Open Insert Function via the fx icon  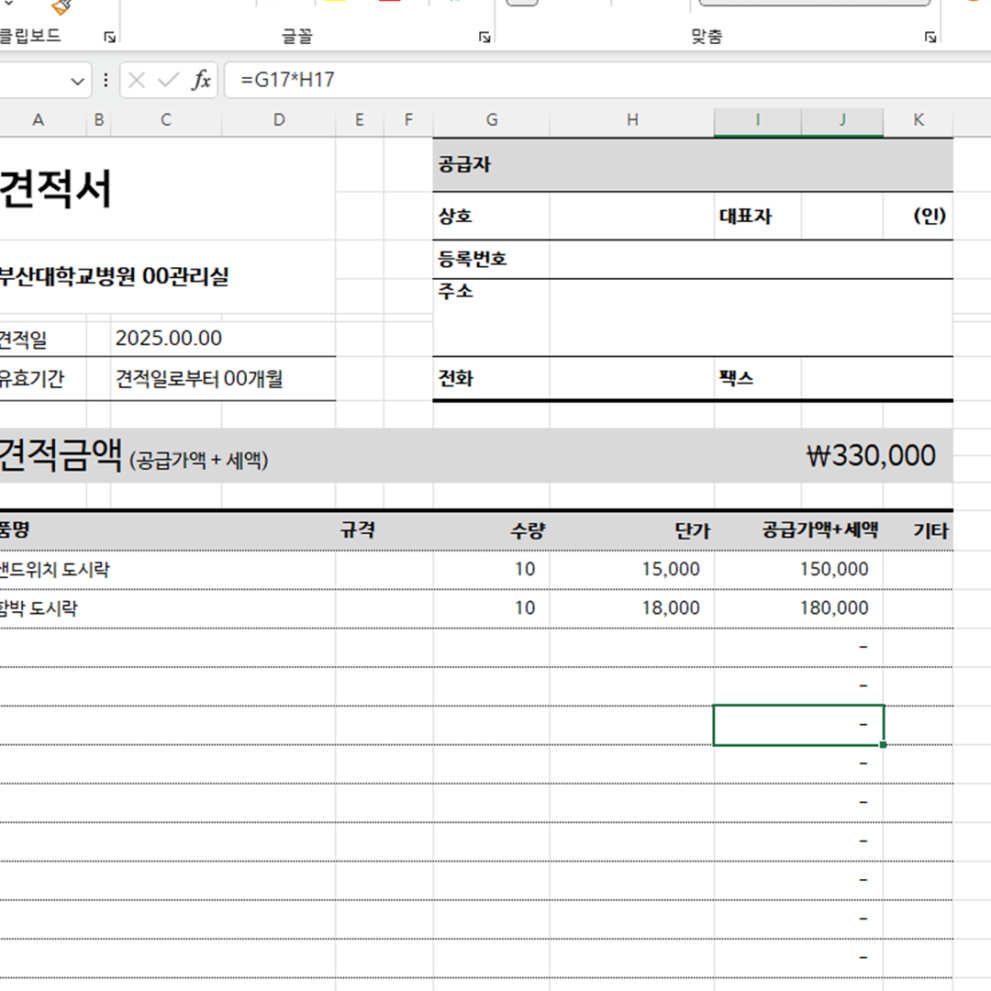coord(201,80)
